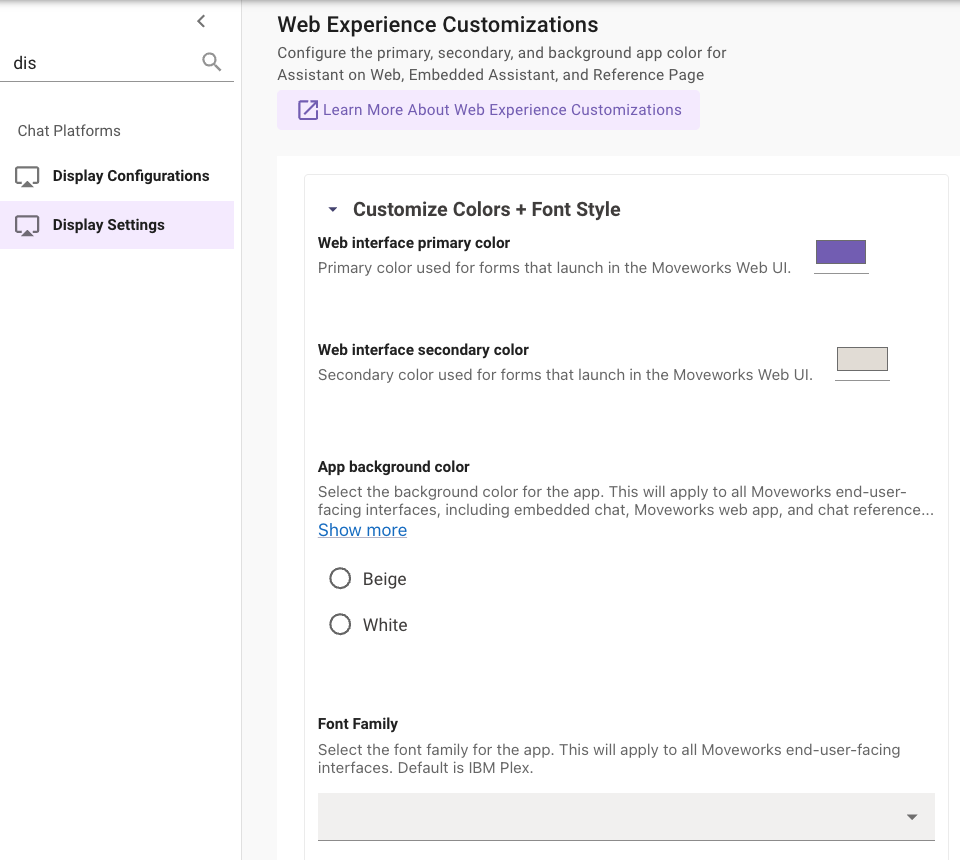The image size is (960, 860).
Task: Collapse section using triangle beside Customize Colors
Action: [332, 210]
